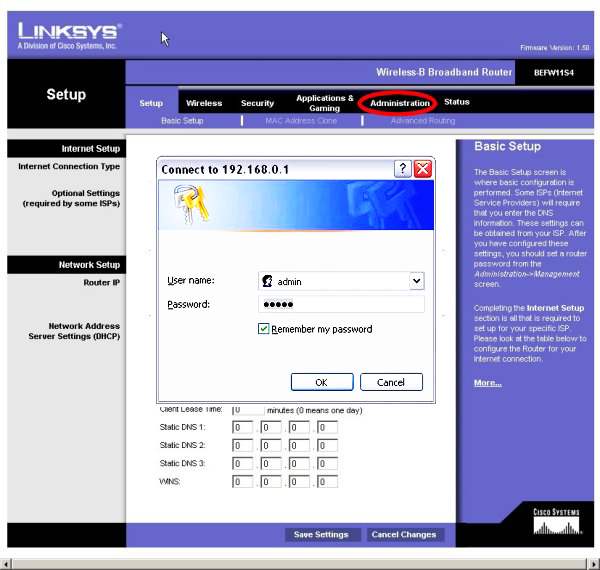Viewport: 600px width, 570px height.
Task: Click the keys icon in dialog banner
Action: [x=191, y=205]
